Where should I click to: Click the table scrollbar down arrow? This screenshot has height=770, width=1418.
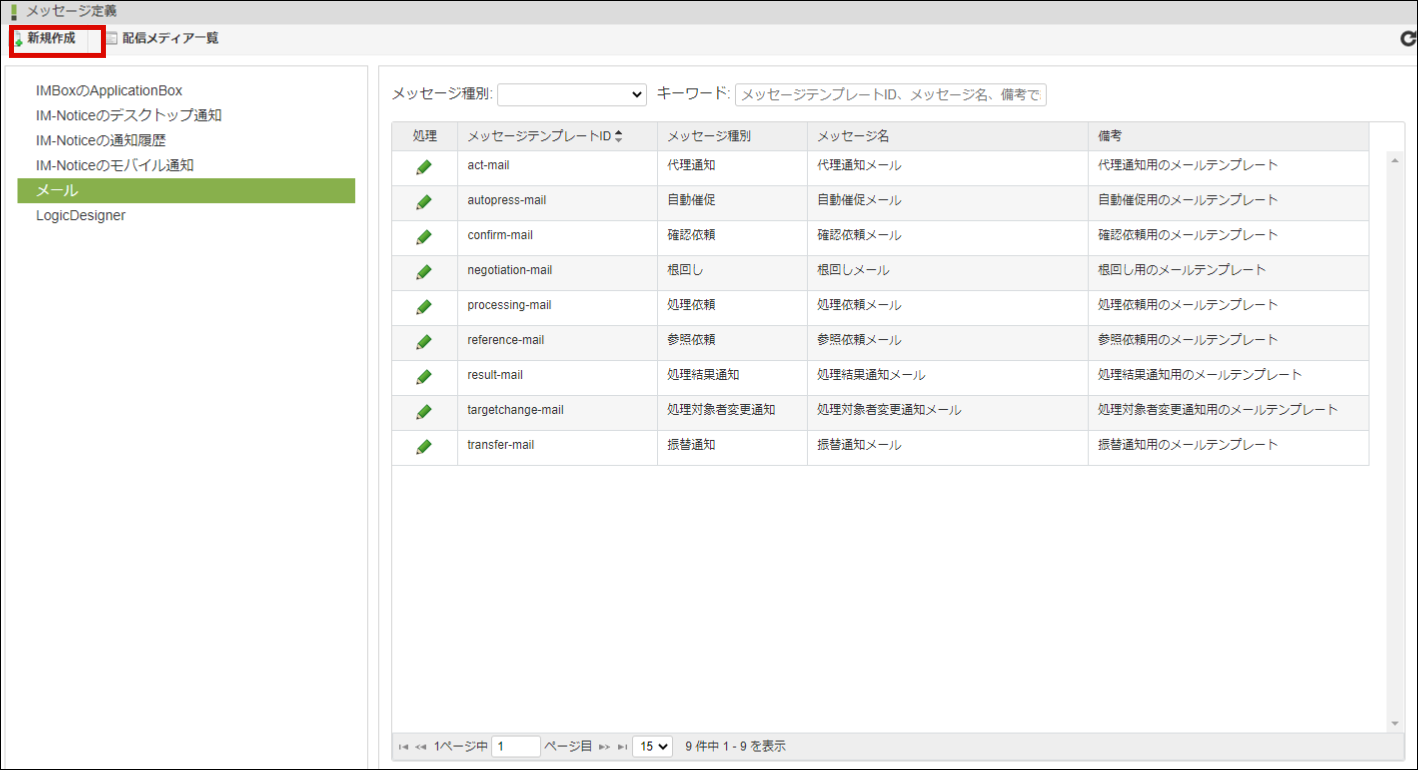1395,724
